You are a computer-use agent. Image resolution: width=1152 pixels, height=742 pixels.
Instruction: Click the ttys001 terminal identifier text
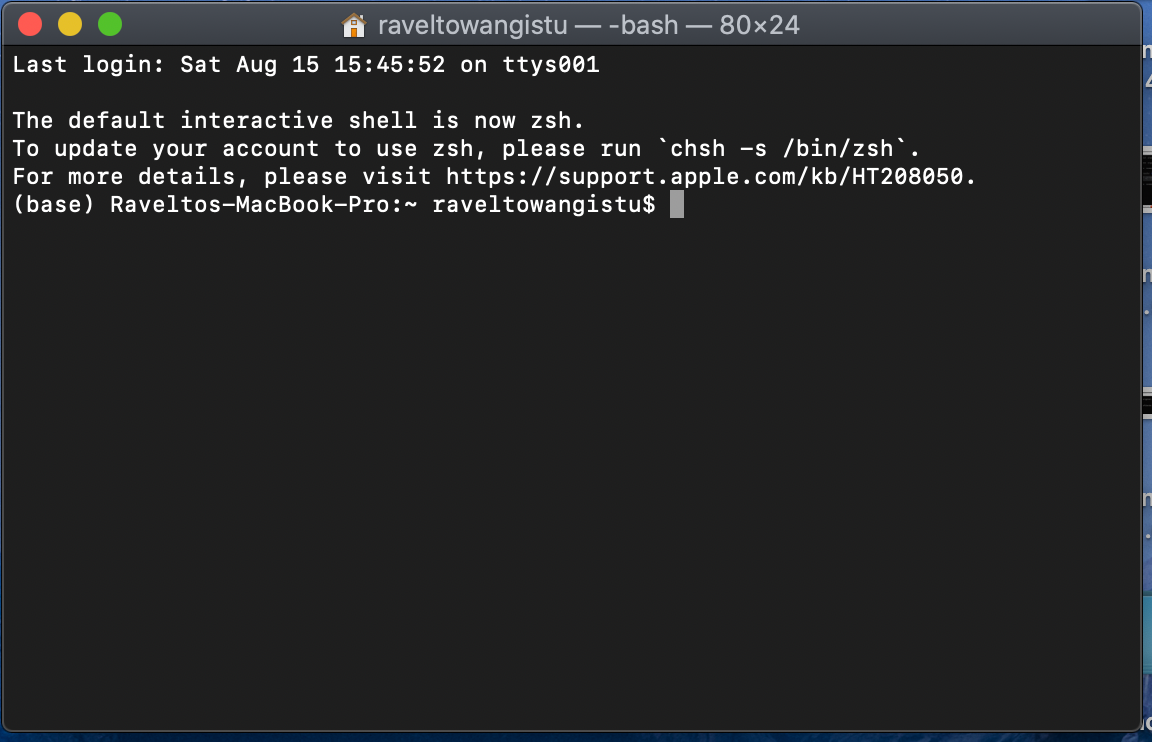(550, 64)
